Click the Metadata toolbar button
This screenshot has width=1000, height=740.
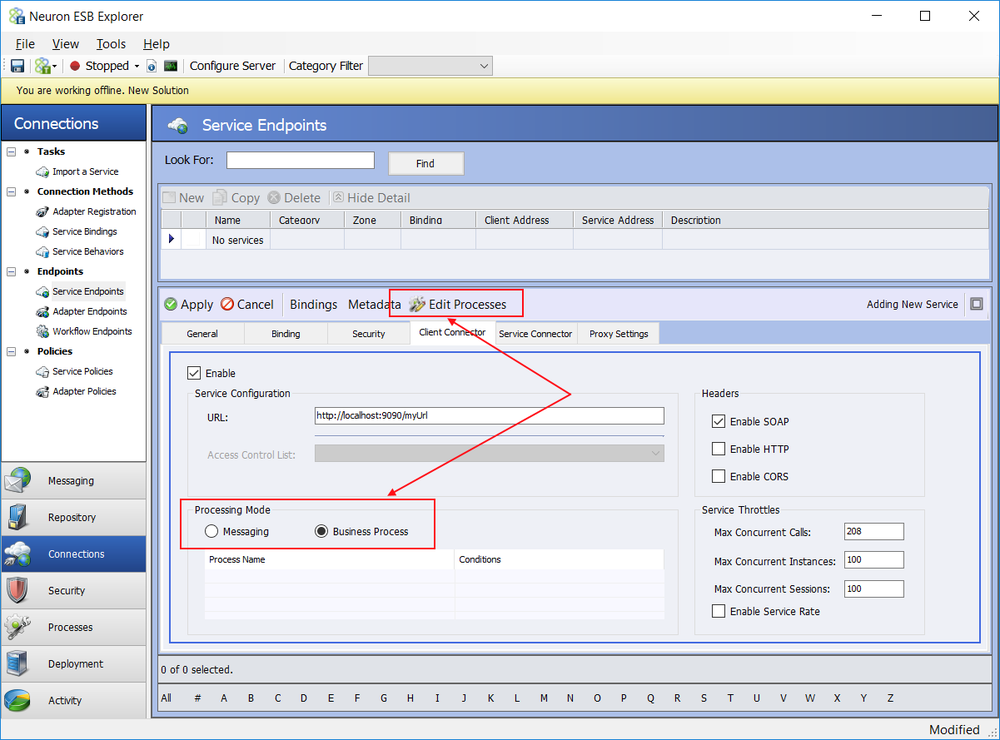pyautogui.click(x=374, y=304)
